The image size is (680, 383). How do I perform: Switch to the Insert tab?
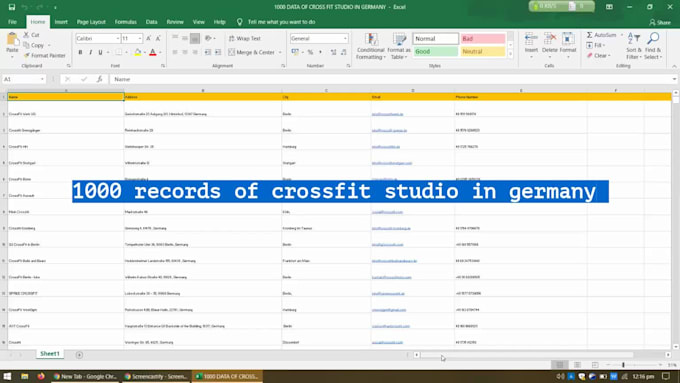61,22
